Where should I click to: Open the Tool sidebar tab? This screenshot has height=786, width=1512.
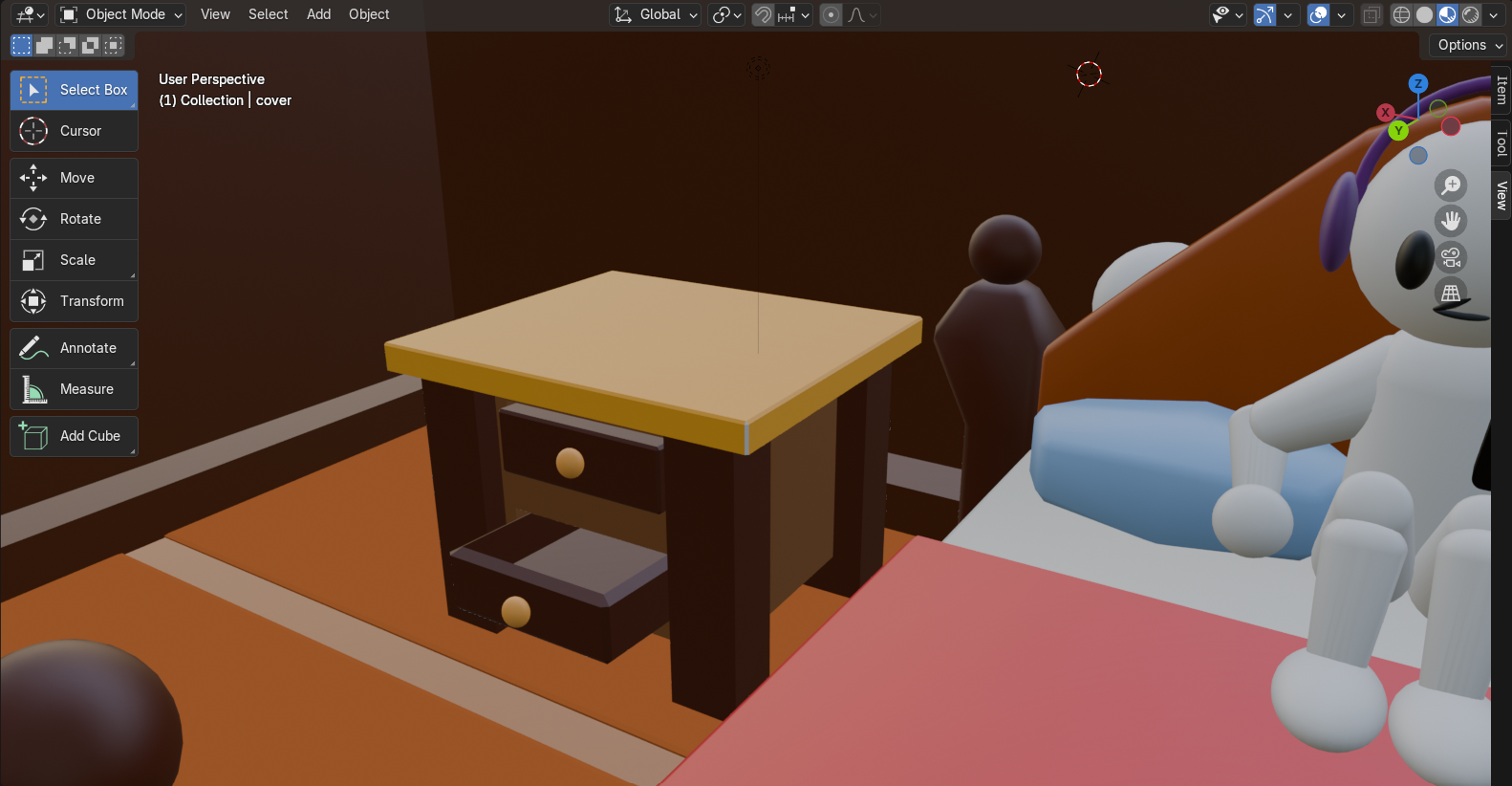pos(1501,142)
